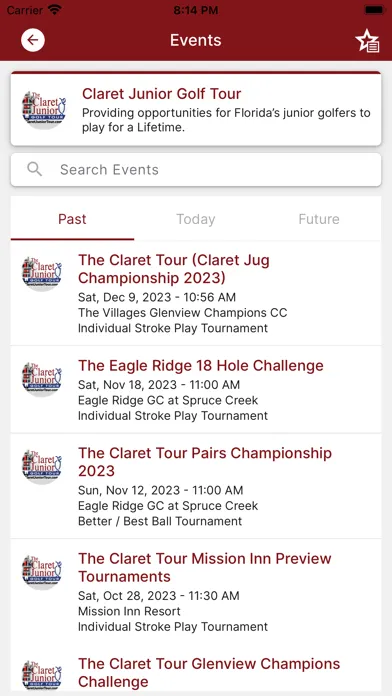Tap the Pairs Championship 2023 event logo
Image resolution: width=392 pixels, height=696 pixels.
(42, 466)
